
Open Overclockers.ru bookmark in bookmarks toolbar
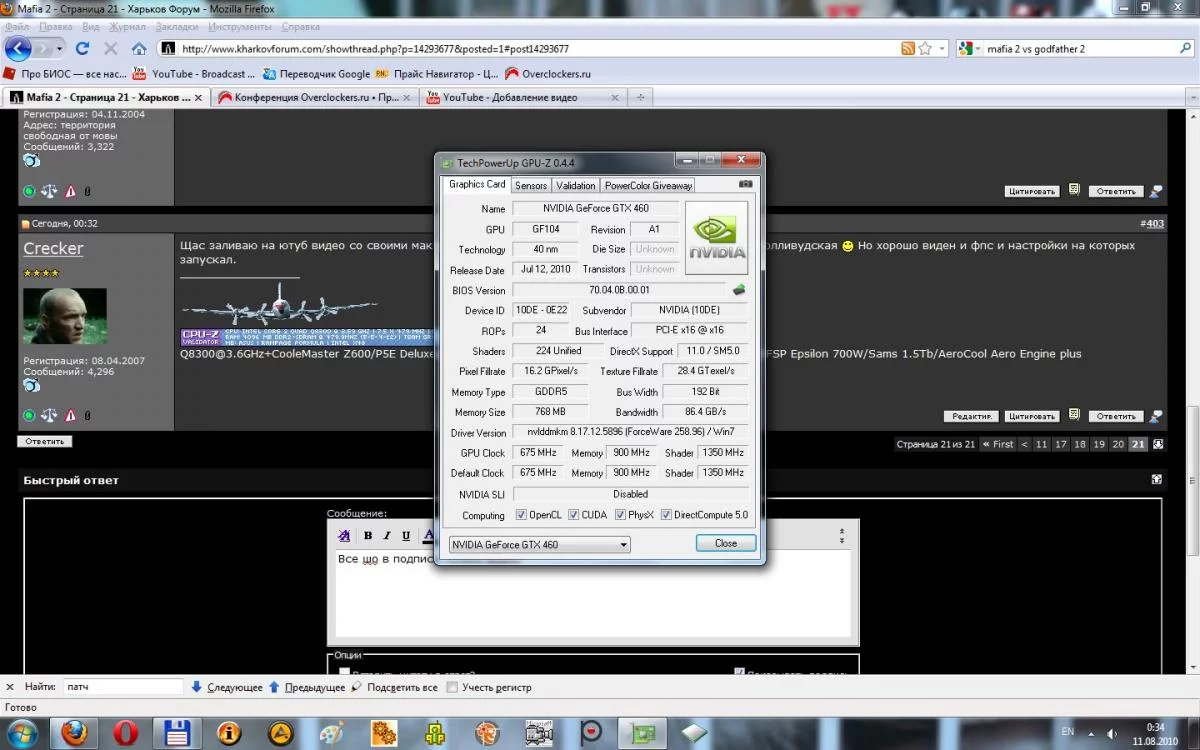point(548,74)
